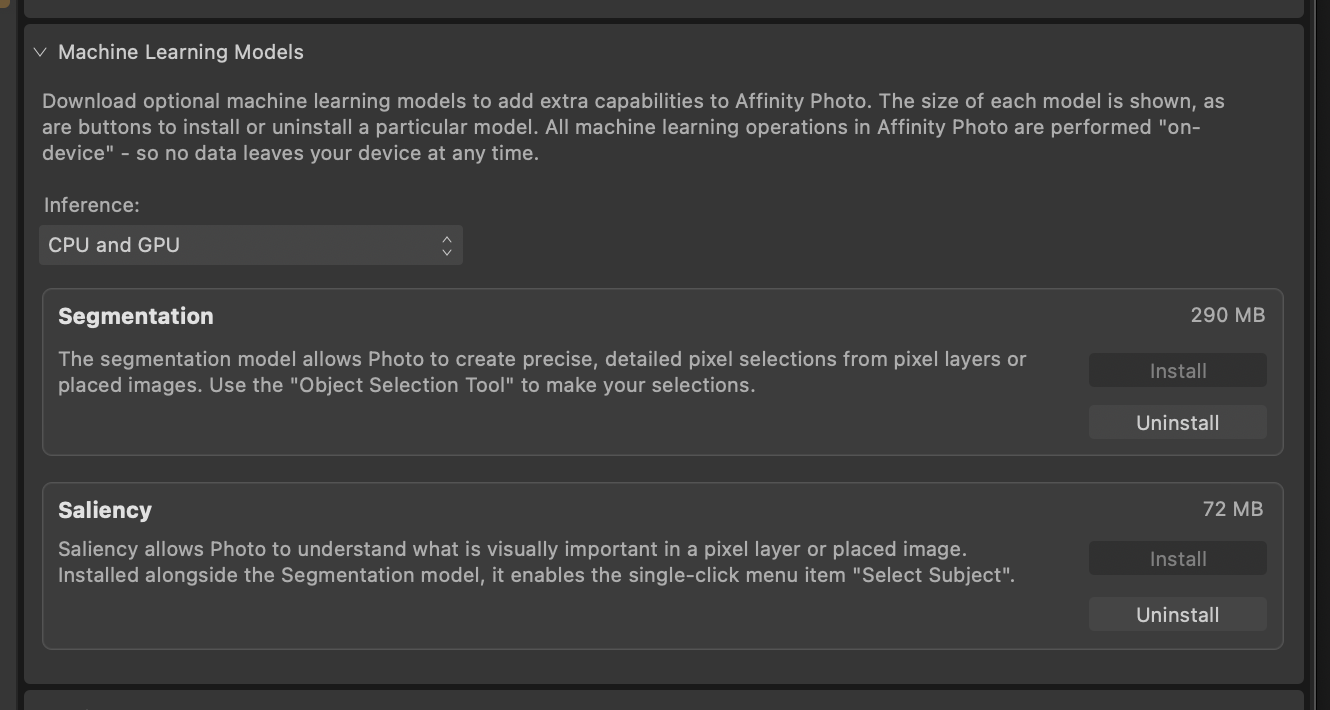Collapse the Machine Learning Models section chevron
This screenshot has width=1330, height=710.
pos(40,52)
